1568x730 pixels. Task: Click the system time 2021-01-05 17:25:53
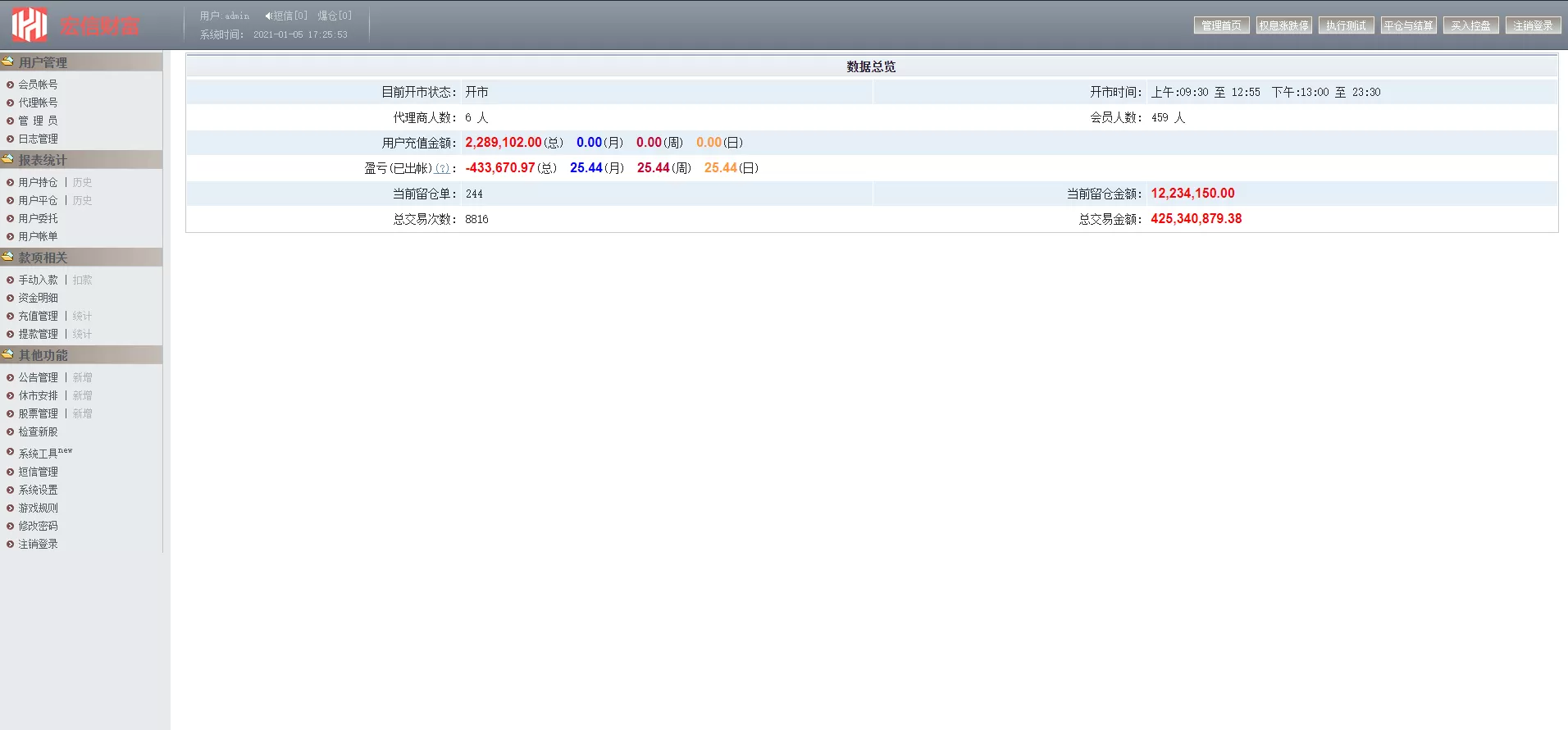coord(300,34)
